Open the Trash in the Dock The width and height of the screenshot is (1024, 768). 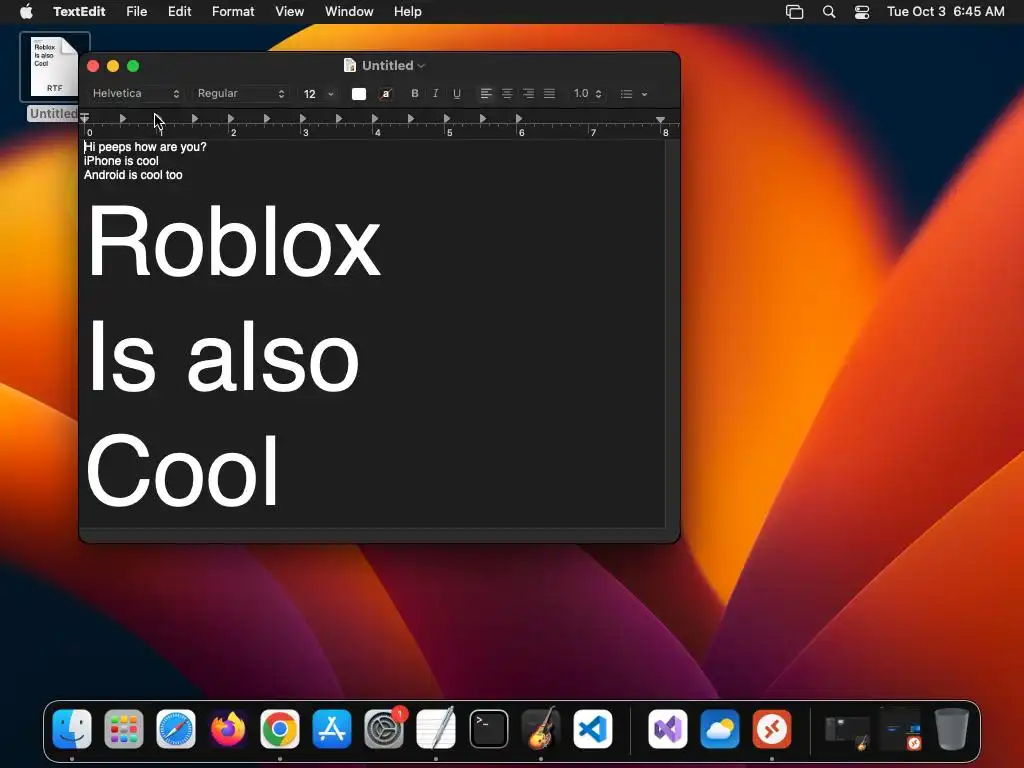click(952, 729)
